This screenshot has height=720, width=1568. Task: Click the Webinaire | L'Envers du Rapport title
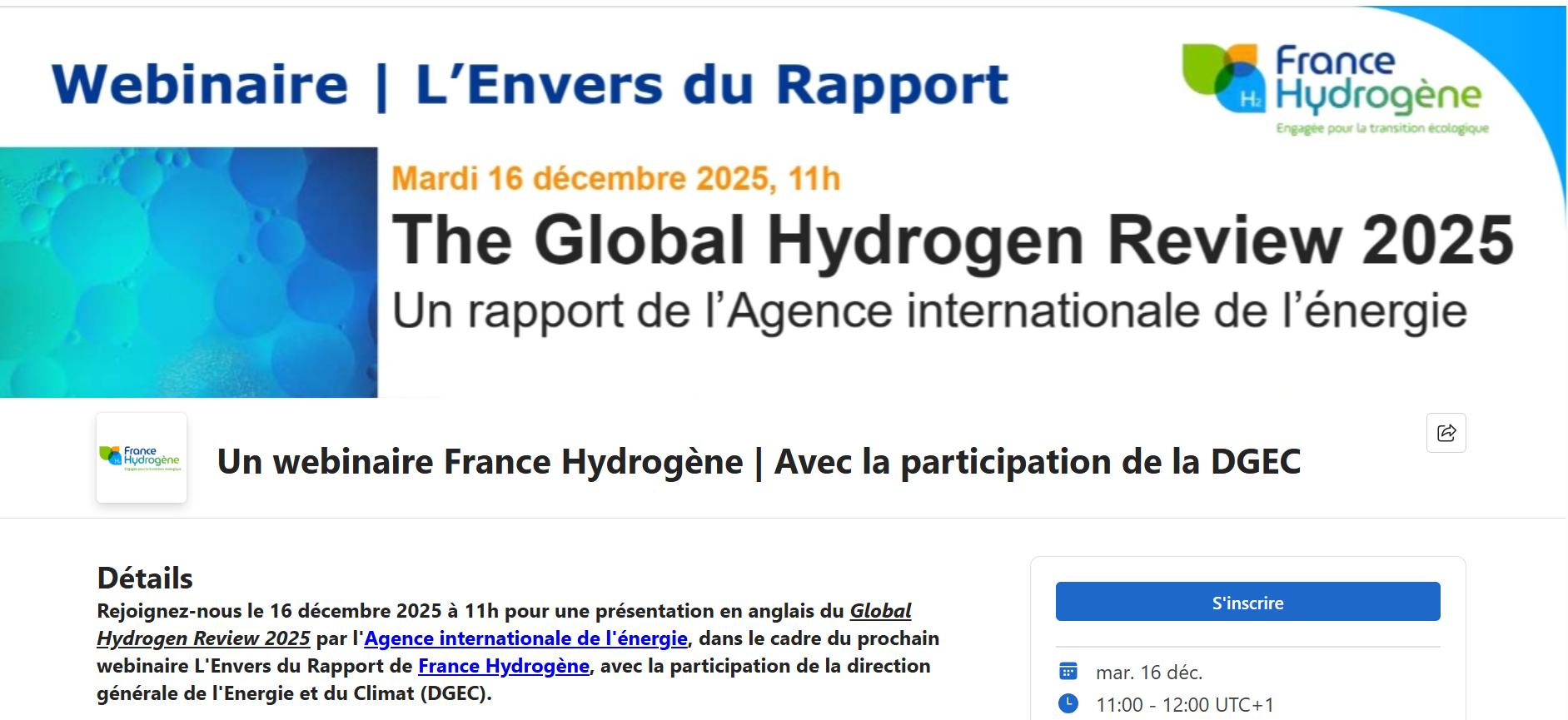[x=530, y=85]
